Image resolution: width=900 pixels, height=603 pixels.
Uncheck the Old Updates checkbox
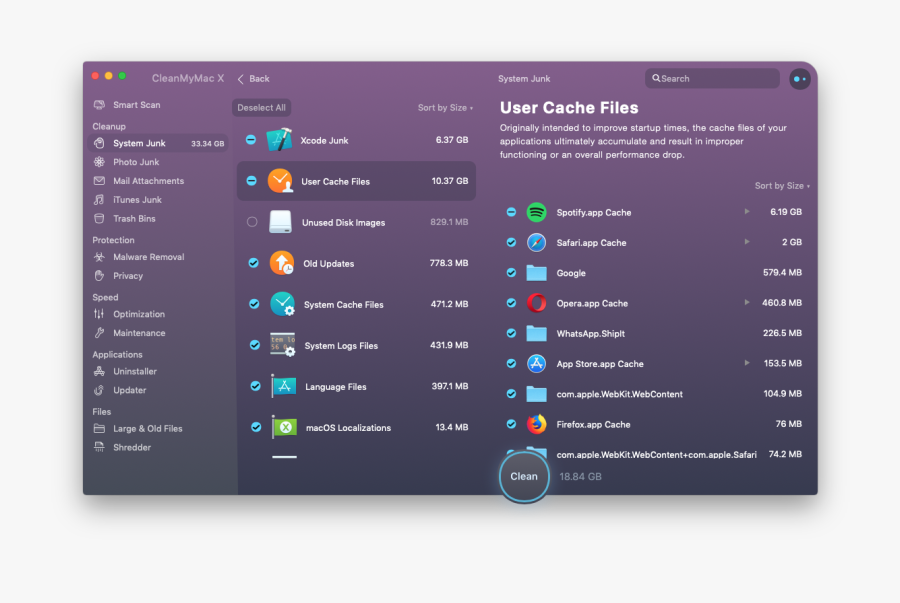[254, 263]
